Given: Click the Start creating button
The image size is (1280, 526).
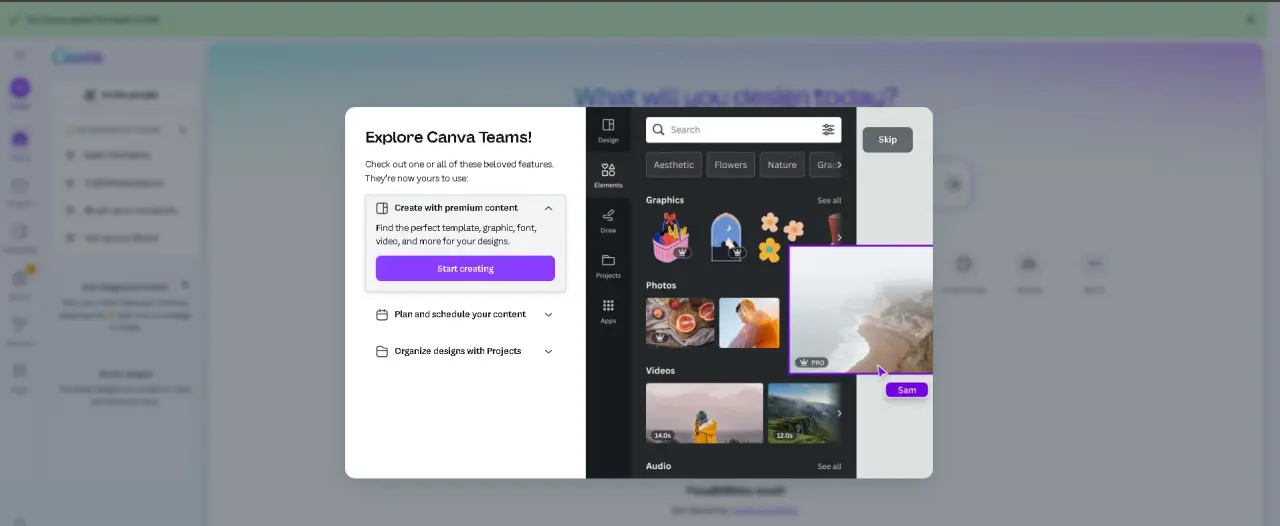Looking at the screenshot, I should [465, 268].
